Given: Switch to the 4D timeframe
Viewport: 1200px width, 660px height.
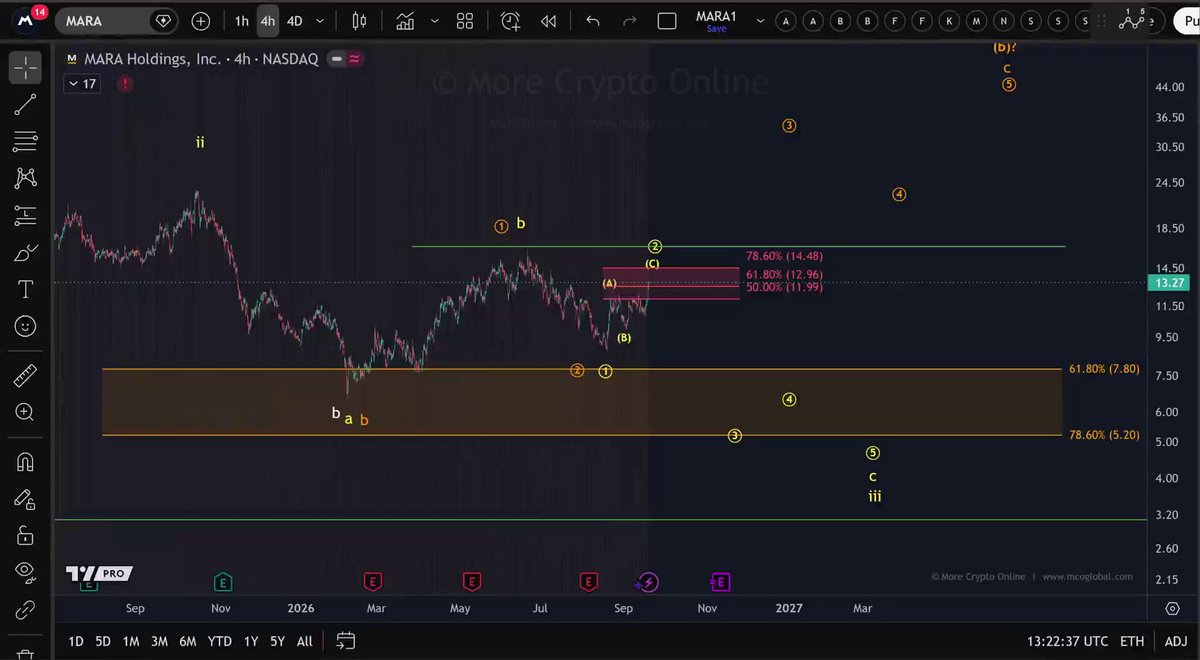Looking at the screenshot, I should point(294,21).
